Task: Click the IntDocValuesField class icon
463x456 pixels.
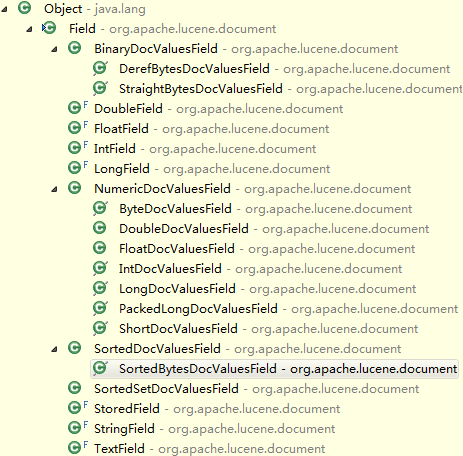Action: [x=100, y=268]
